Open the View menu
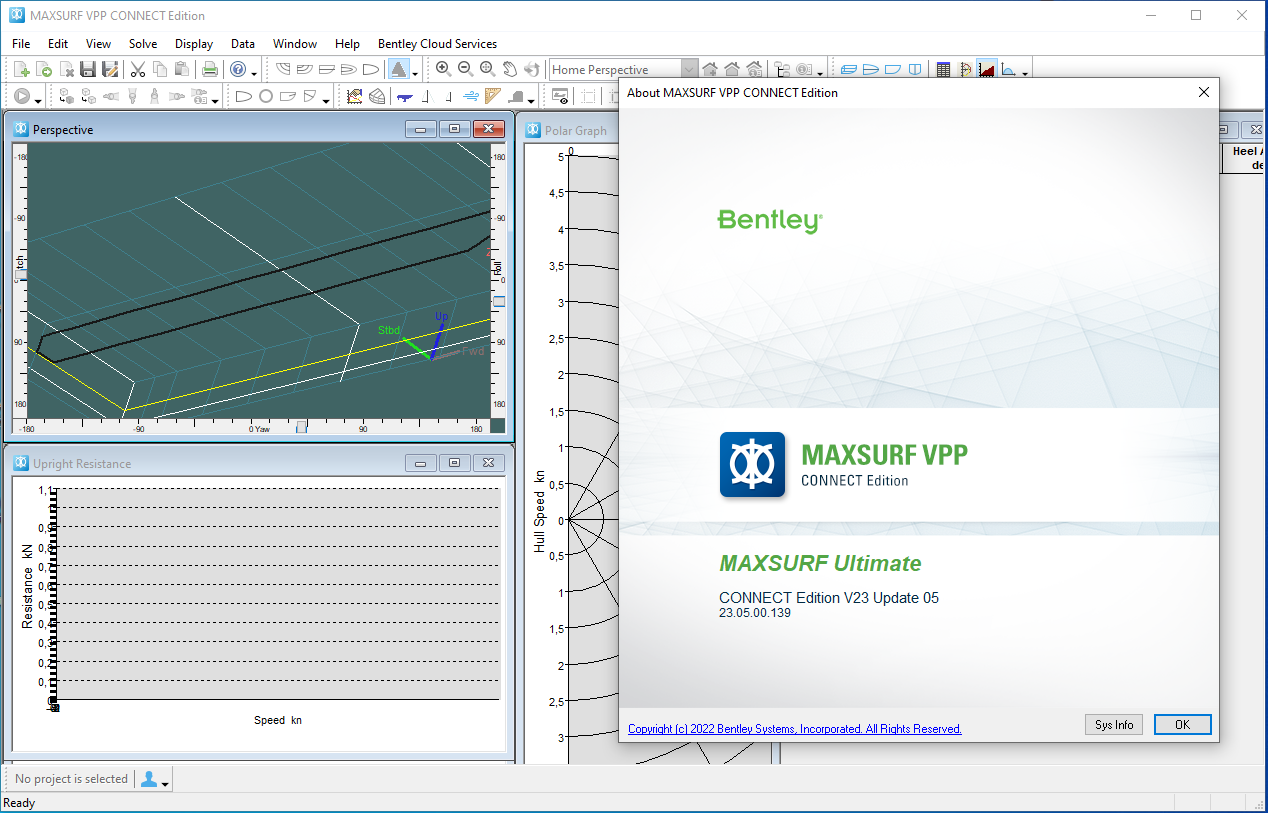 pos(98,44)
